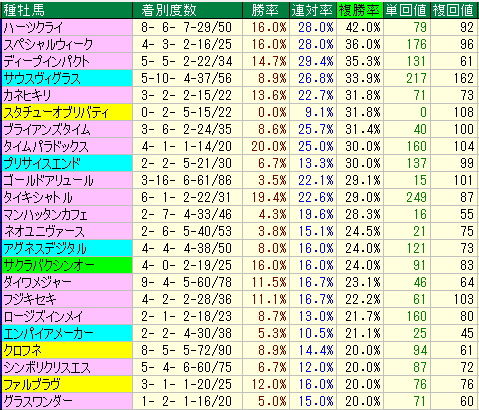The height and width of the screenshot is (410, 479).
Task: Select the カネヒキリ sire name
Action: coord(27,95)
